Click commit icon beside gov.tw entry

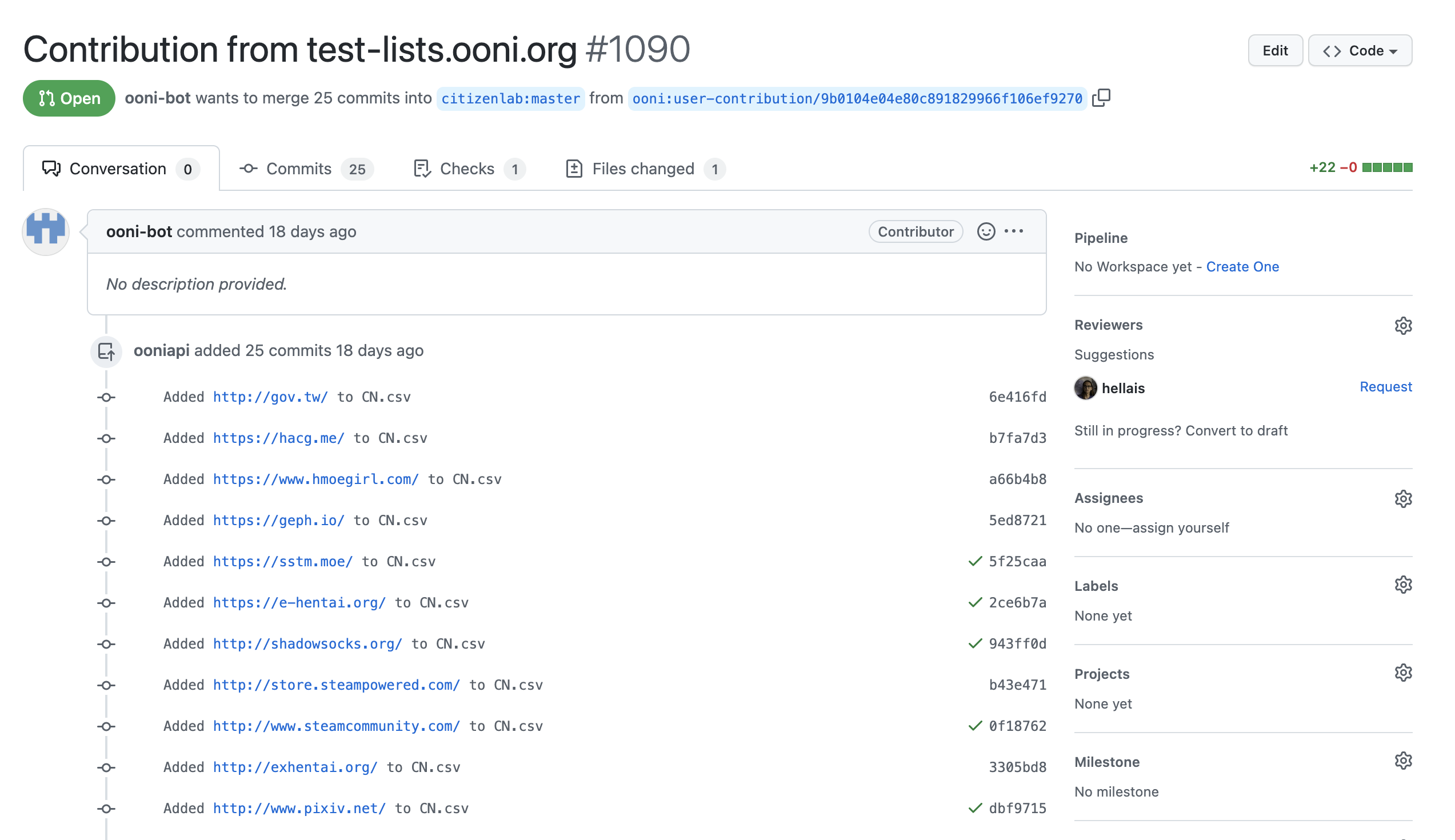pos(106,398)
